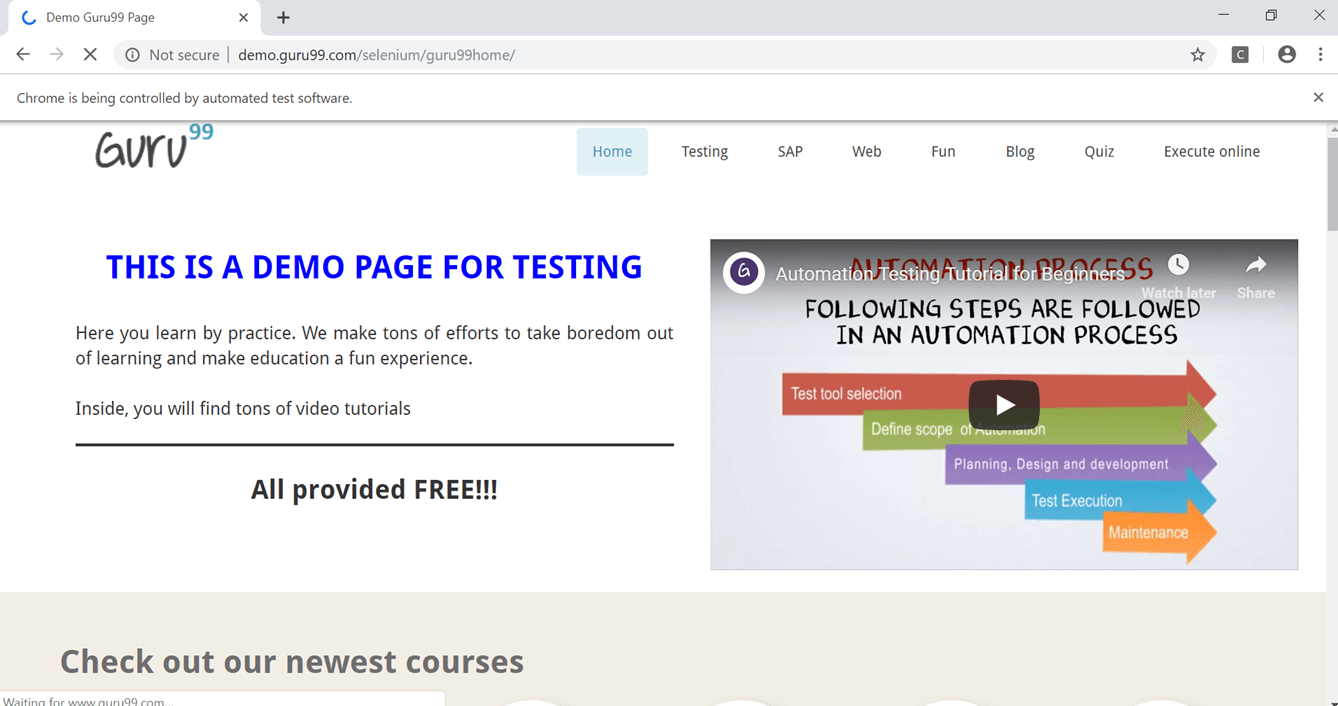
Task: Go to the Blog page
Action: click(x=1019, y=152)
